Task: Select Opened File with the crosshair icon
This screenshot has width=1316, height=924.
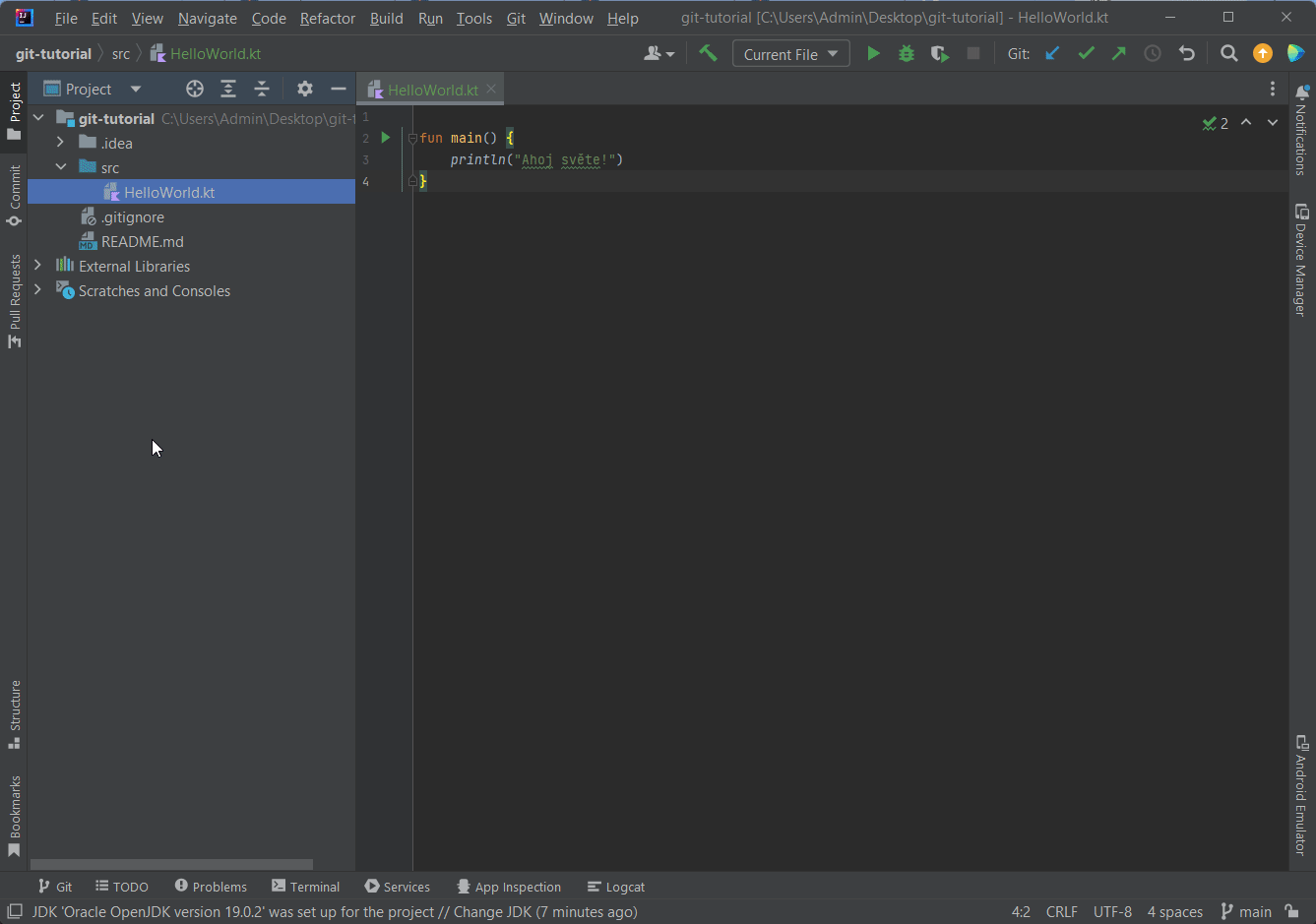Action: (x=194, y=89)
